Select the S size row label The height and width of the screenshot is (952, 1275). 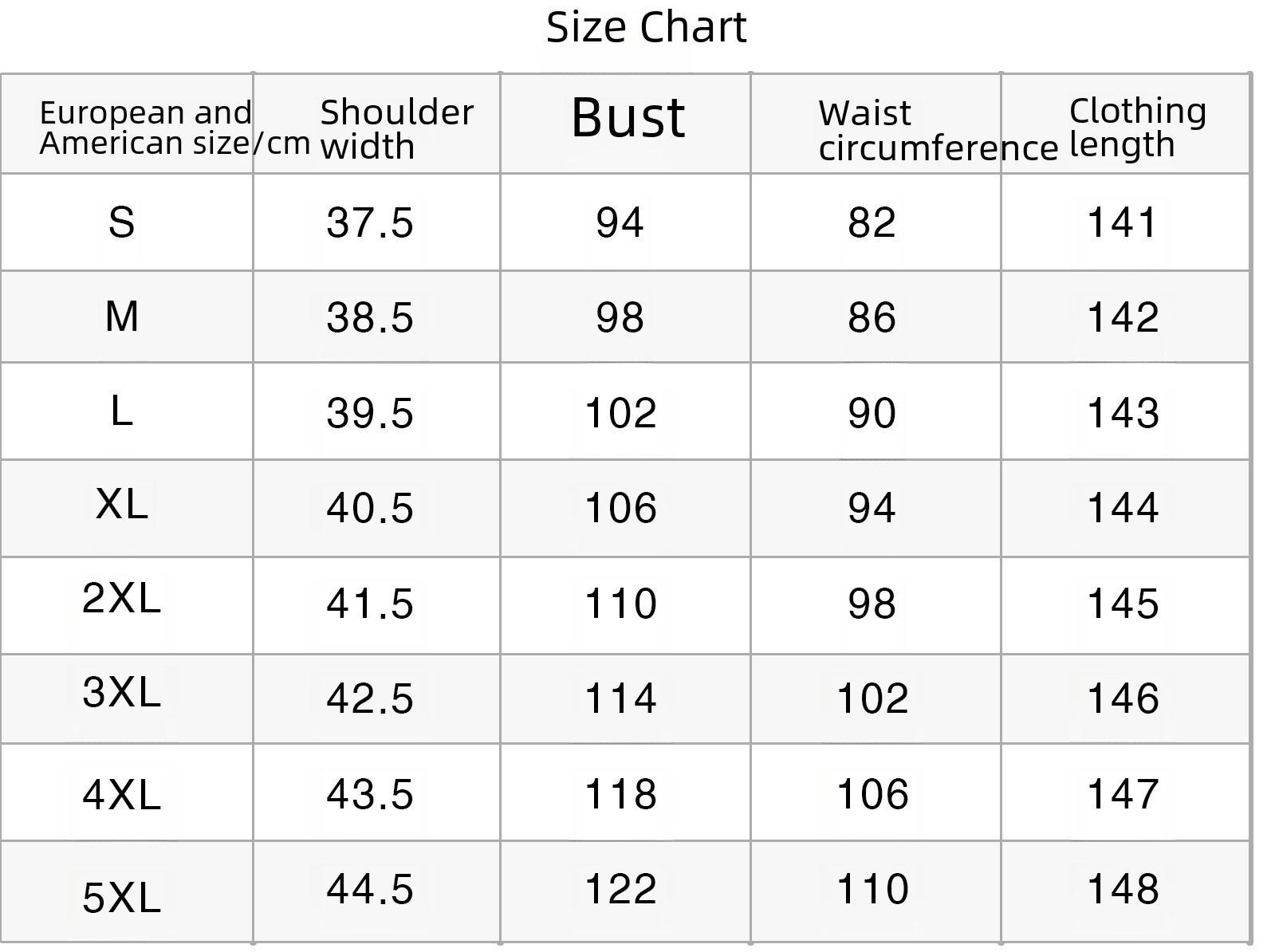point(121,222)
